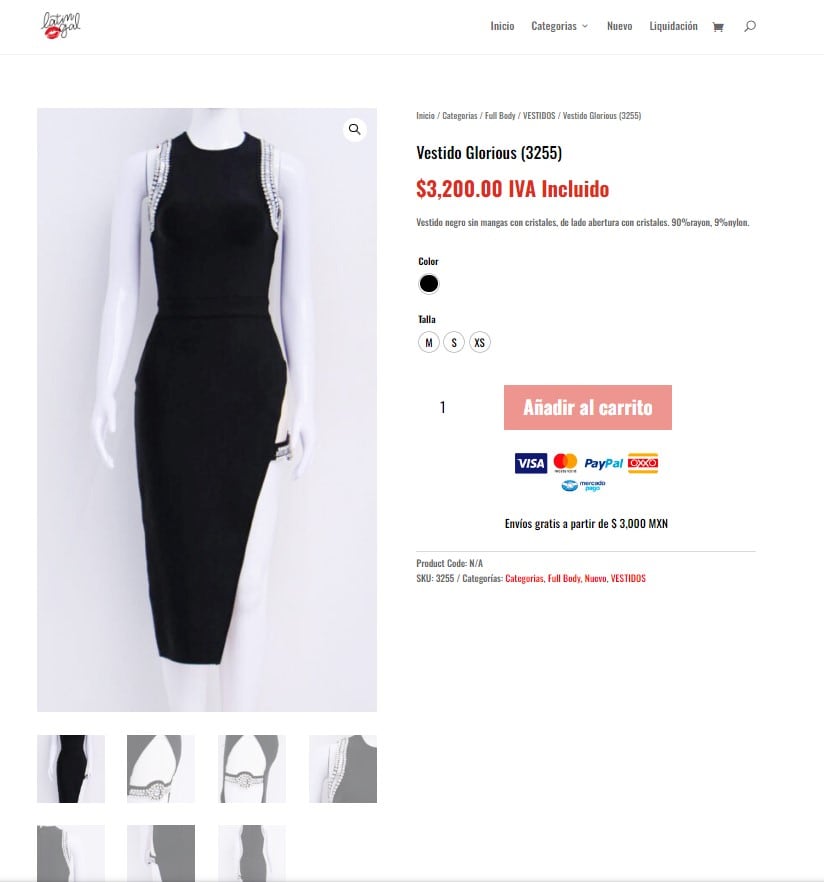This screenshot has width=824, height=882.
Task: Click the Añadir al carrito button
Action: pos(588,407)
